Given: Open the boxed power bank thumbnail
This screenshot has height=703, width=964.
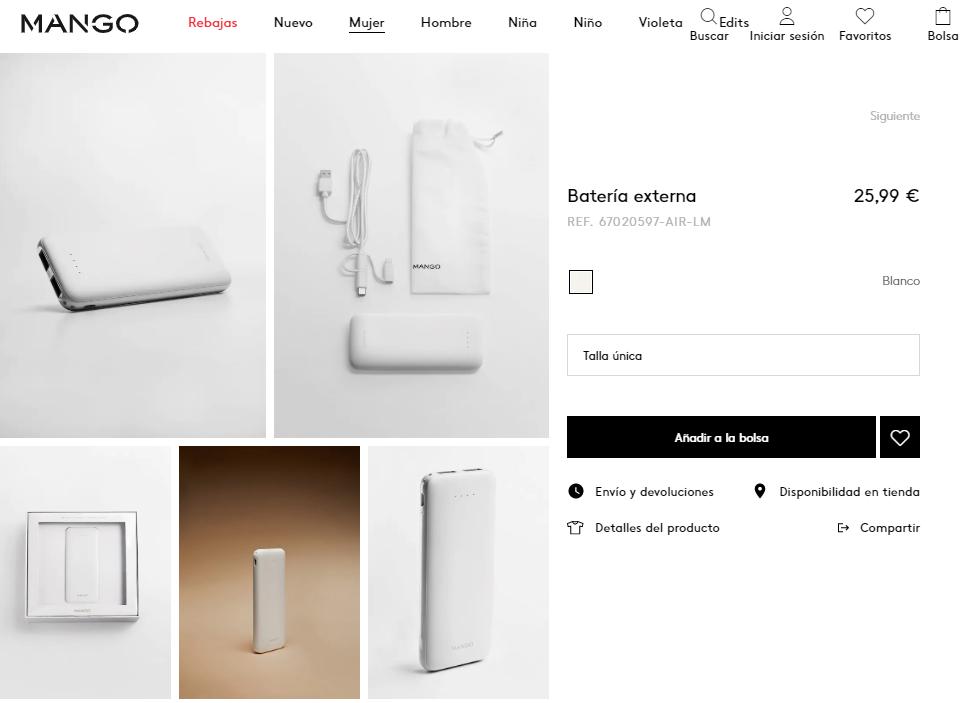Looking at the screenshot, I should tap(85, 572).
